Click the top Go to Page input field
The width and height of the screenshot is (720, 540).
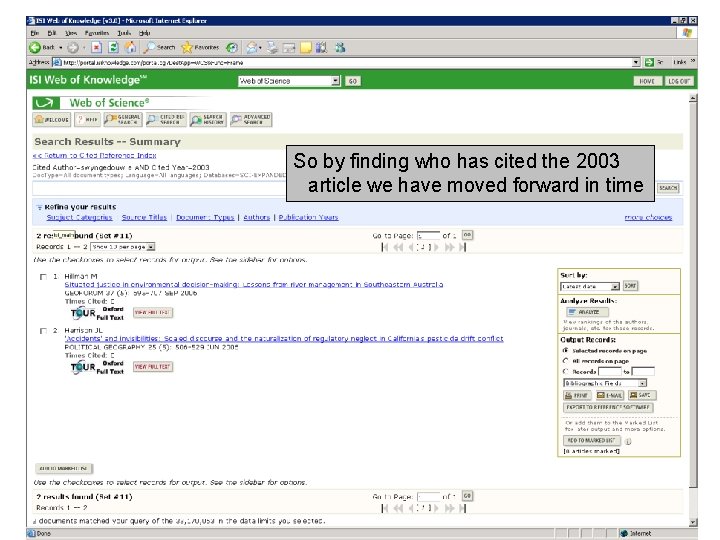(x=428, y=236)
